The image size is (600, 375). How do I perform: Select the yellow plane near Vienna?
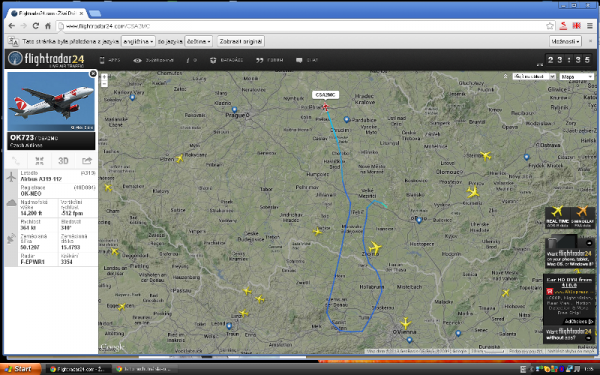coord(406,323)
